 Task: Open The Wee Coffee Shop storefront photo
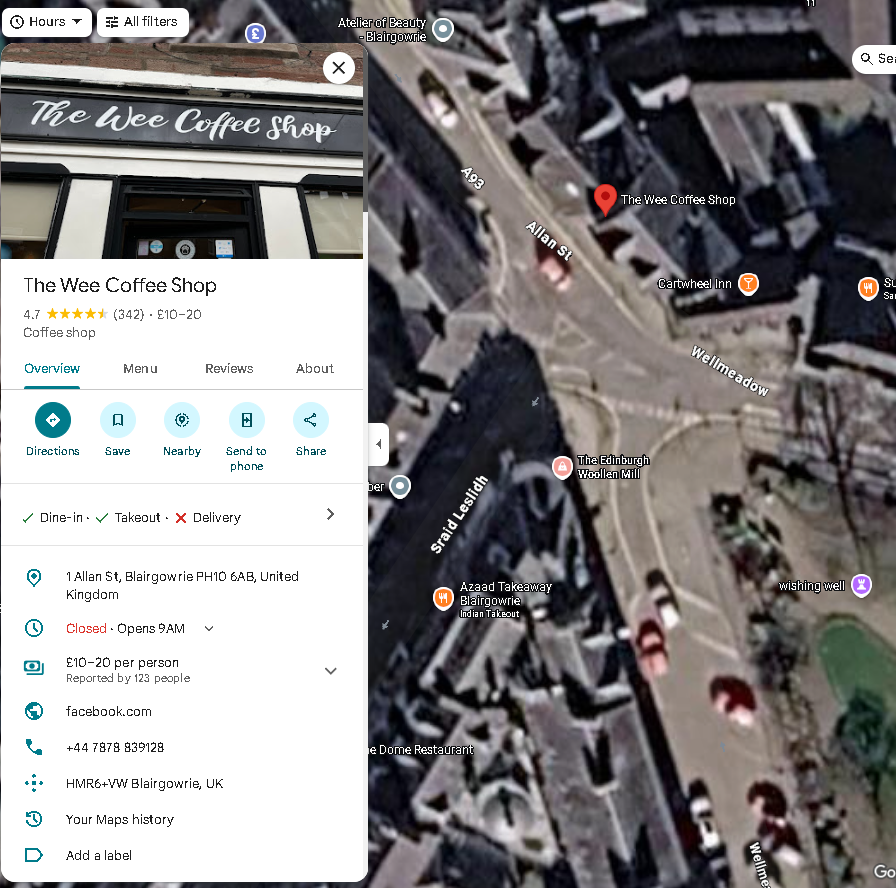point(182,151)
